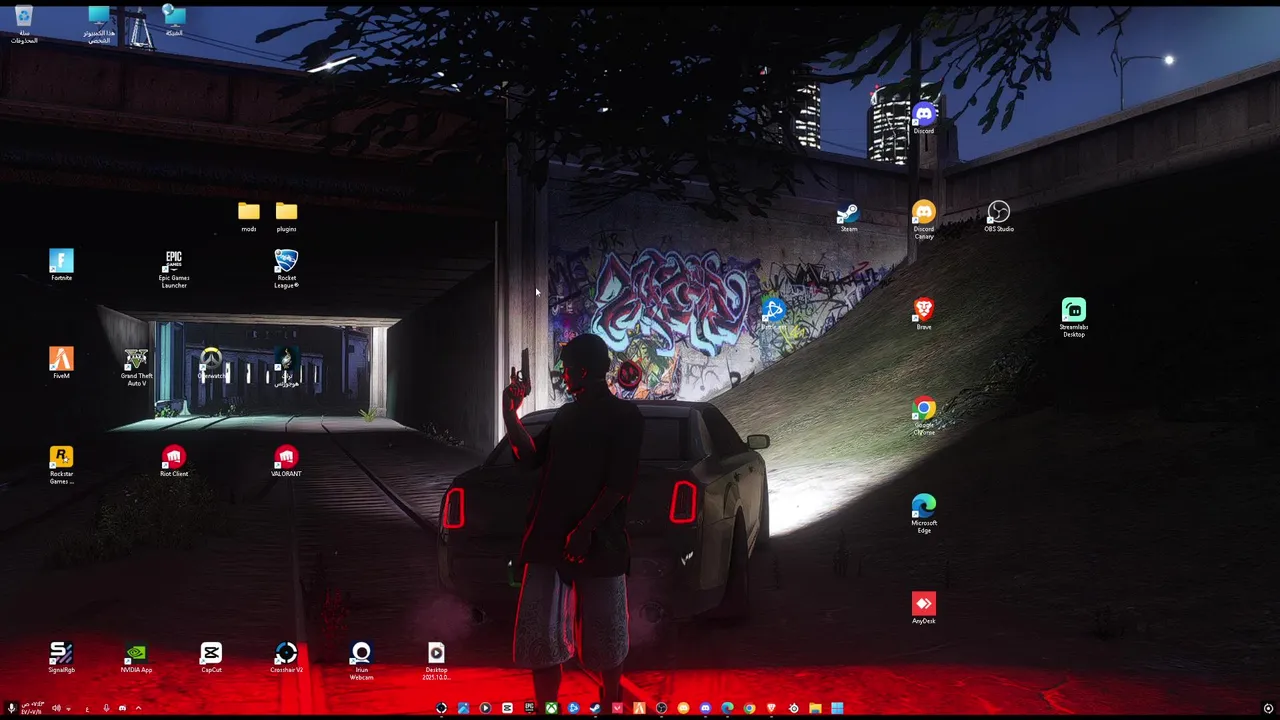Open Discord Canary from the taskbar
1280x720 pixels.
pyautogui.click(x=683, y=708)
